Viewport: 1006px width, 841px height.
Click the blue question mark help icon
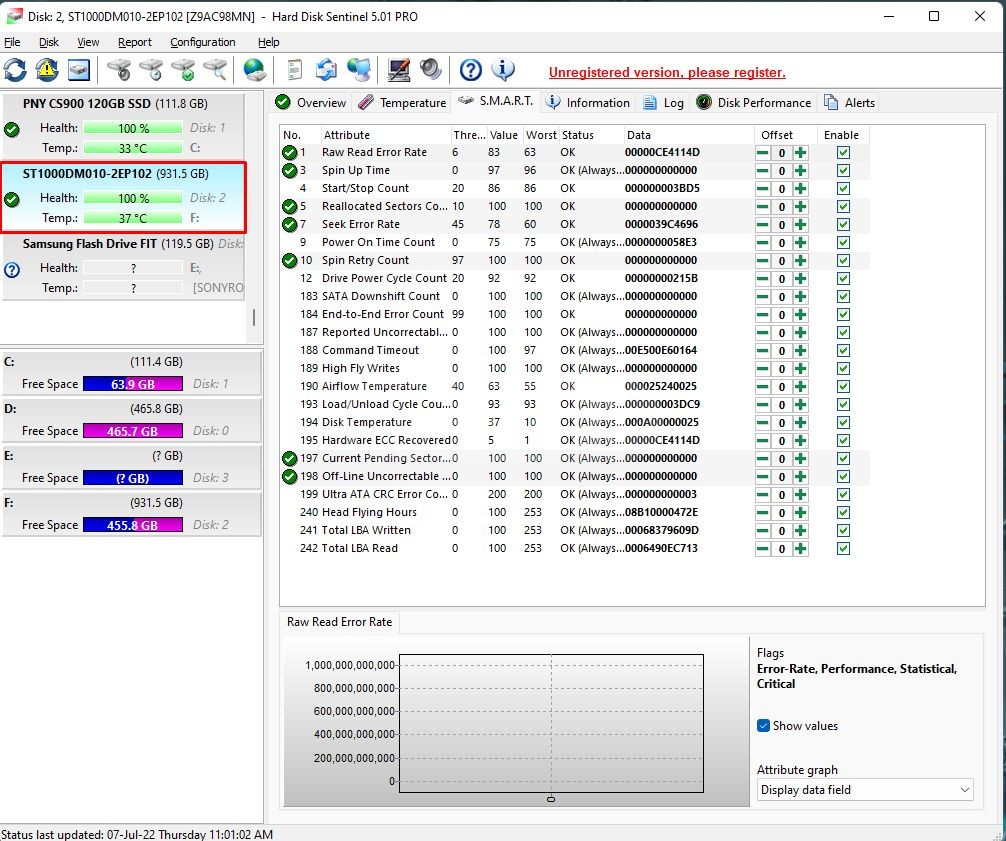coord(471,70)
